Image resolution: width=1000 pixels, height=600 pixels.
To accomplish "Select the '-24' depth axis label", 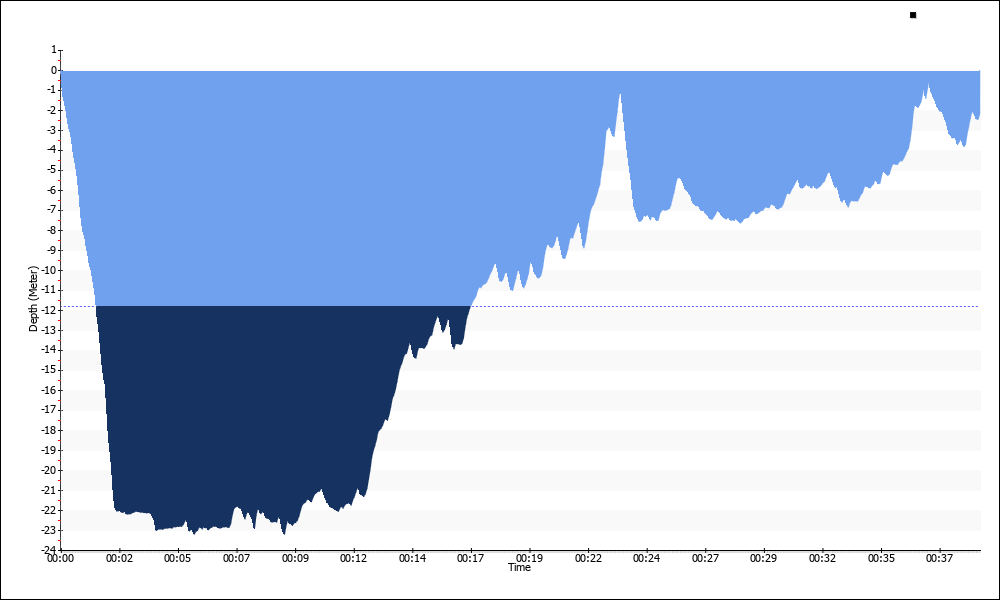I will (x=49, y=550).
